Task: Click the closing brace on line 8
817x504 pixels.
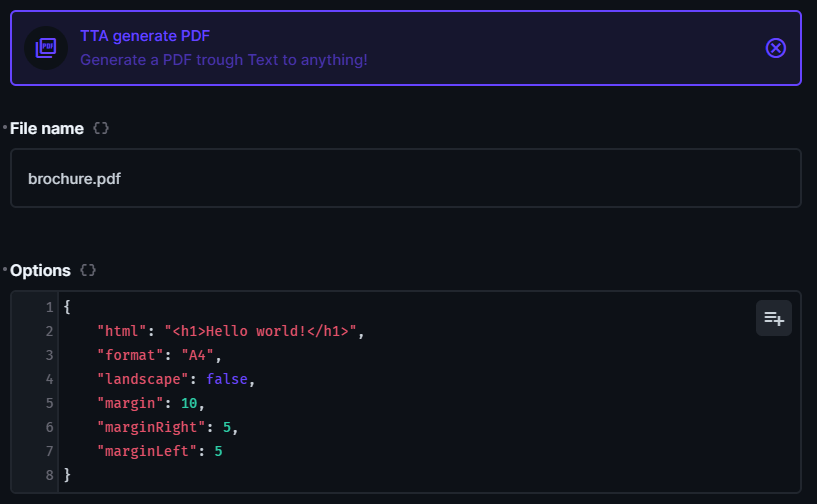Action: (x=67, y=474)
